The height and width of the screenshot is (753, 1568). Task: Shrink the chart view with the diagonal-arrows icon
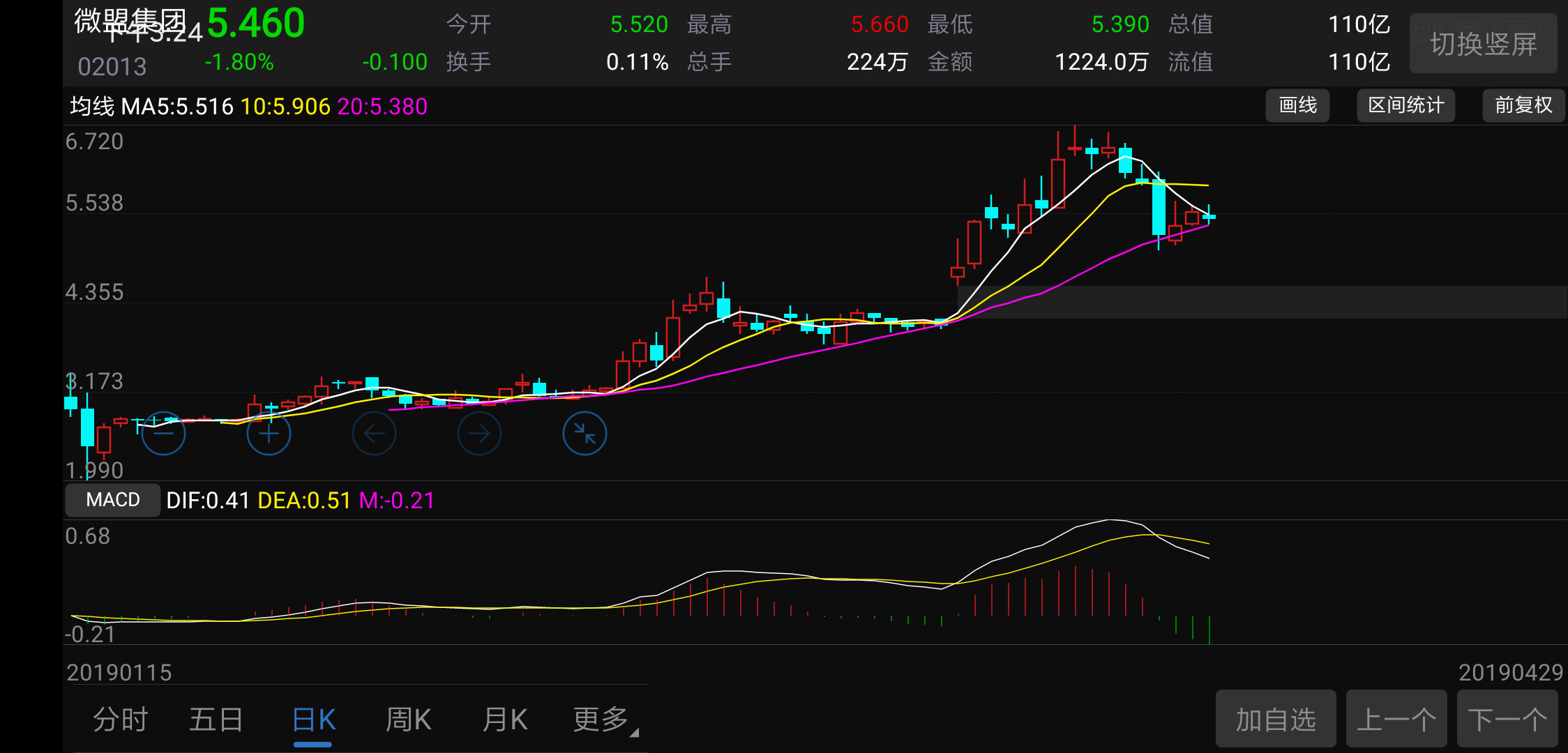pyautogui.click(x=585, y=432)
